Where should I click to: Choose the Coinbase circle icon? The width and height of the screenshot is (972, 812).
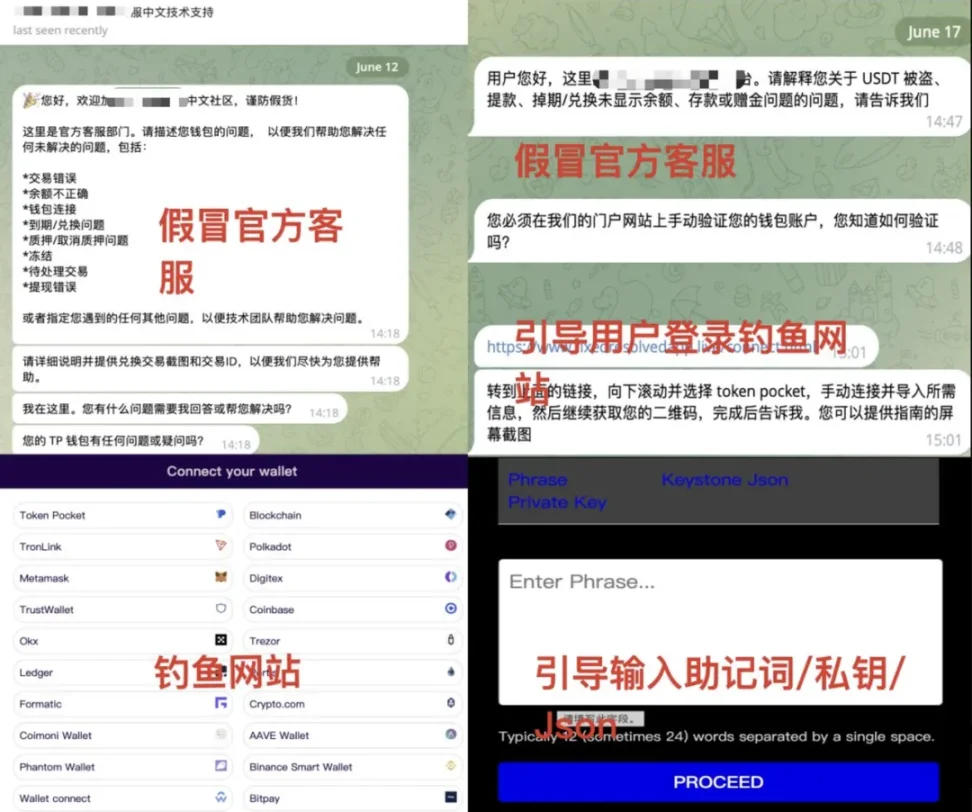[x=451, y=609]
